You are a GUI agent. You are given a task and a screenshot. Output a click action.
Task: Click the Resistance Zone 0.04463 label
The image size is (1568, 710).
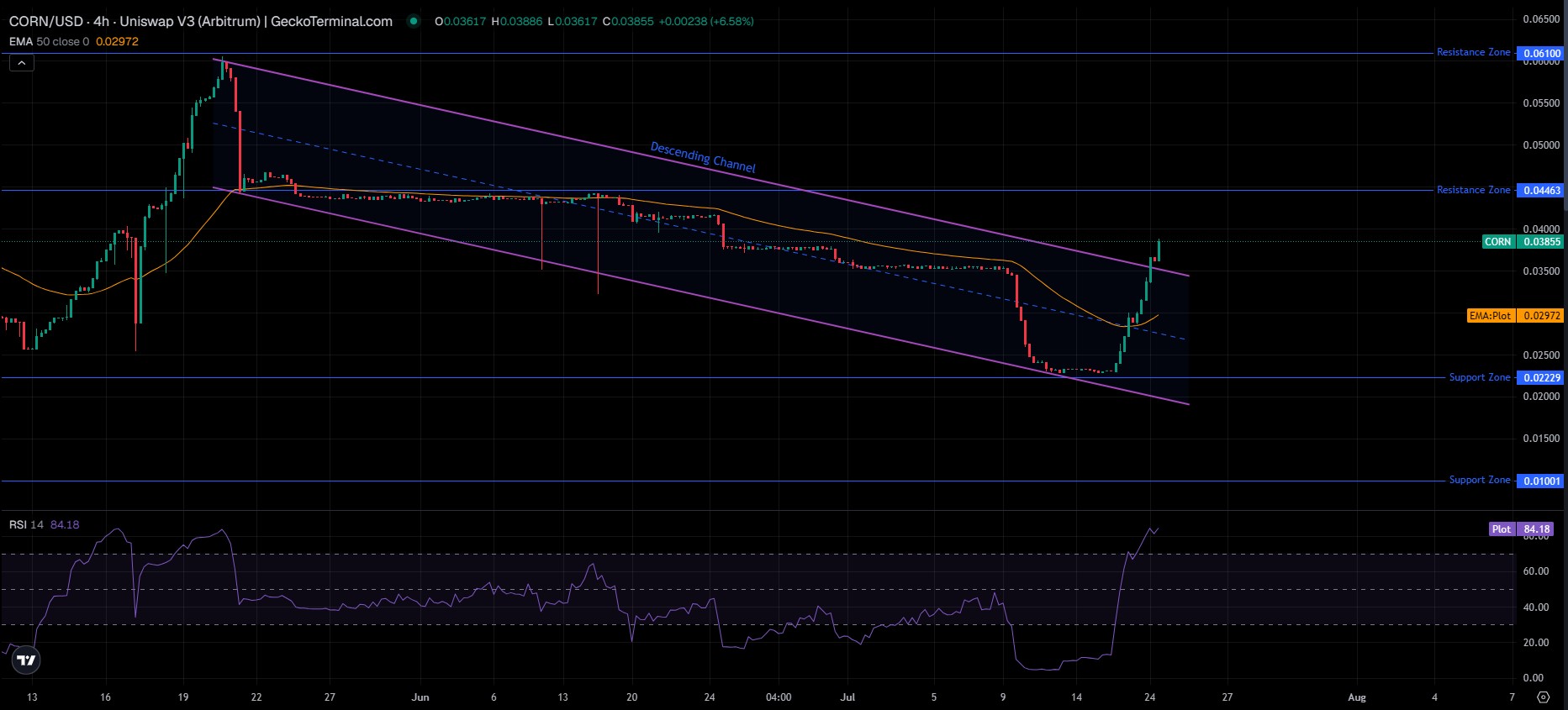point(1473,190)
